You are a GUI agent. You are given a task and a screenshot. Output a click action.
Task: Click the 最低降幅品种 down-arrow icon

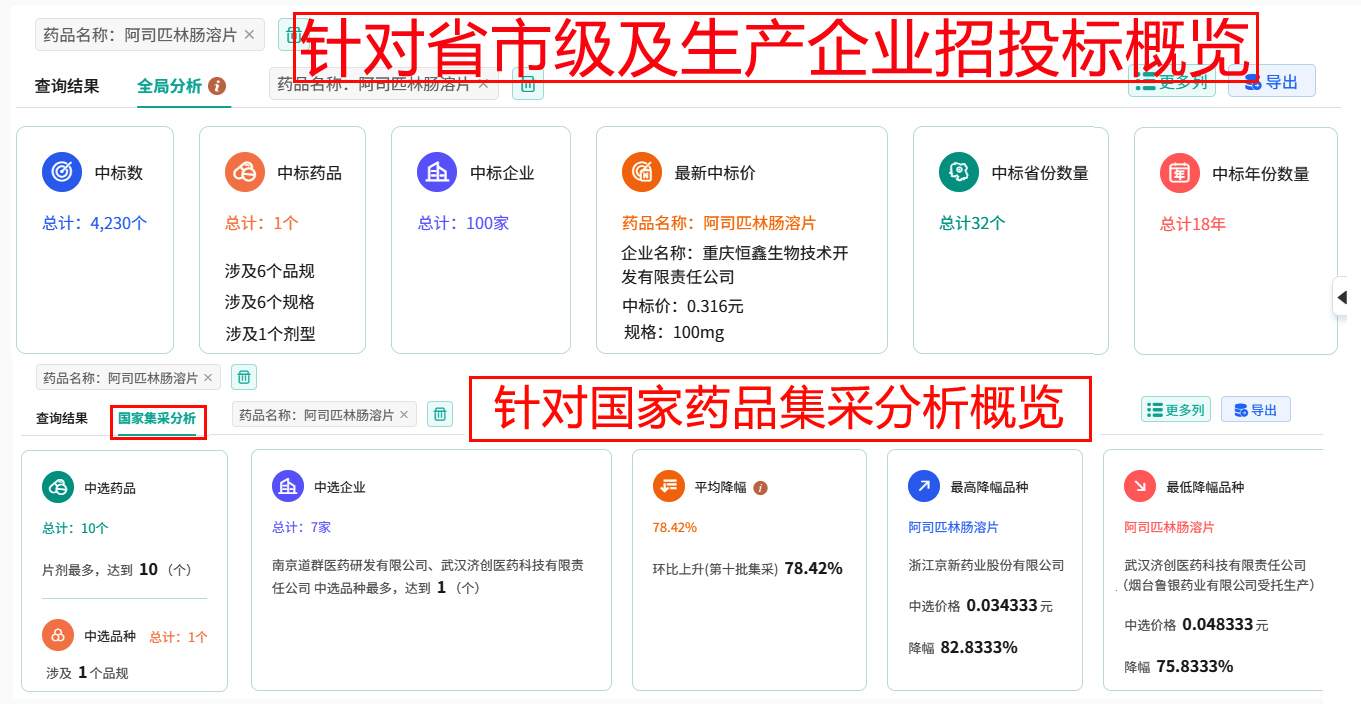(1140, 487)
